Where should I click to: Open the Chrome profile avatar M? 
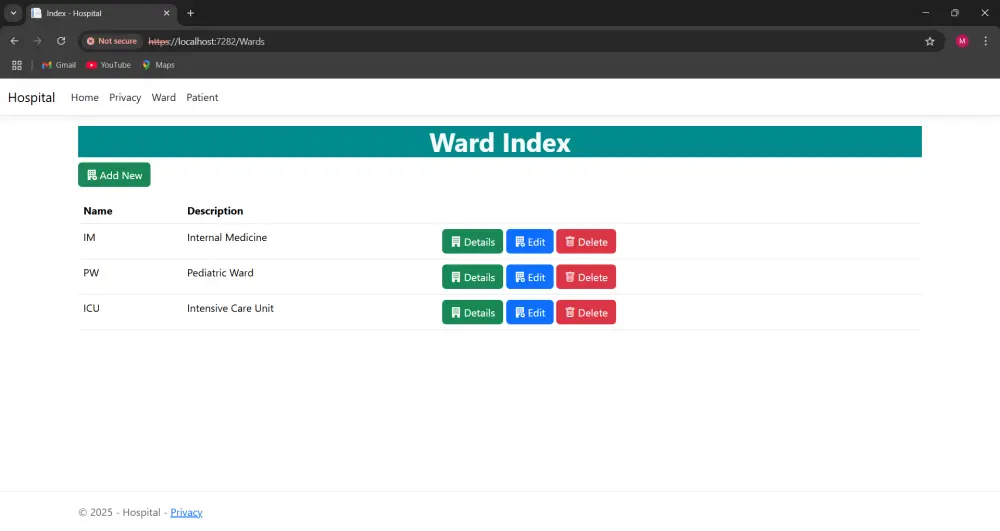pyautogui.click(x=962, y=41)
